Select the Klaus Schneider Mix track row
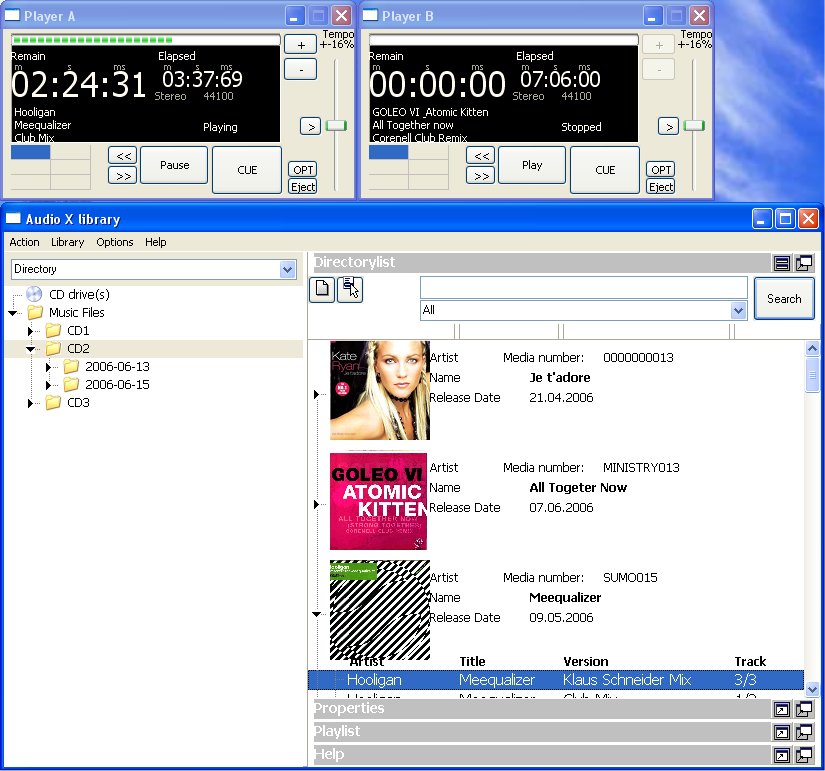Viewport: 825px width, 771px height. tap(556, 680)
